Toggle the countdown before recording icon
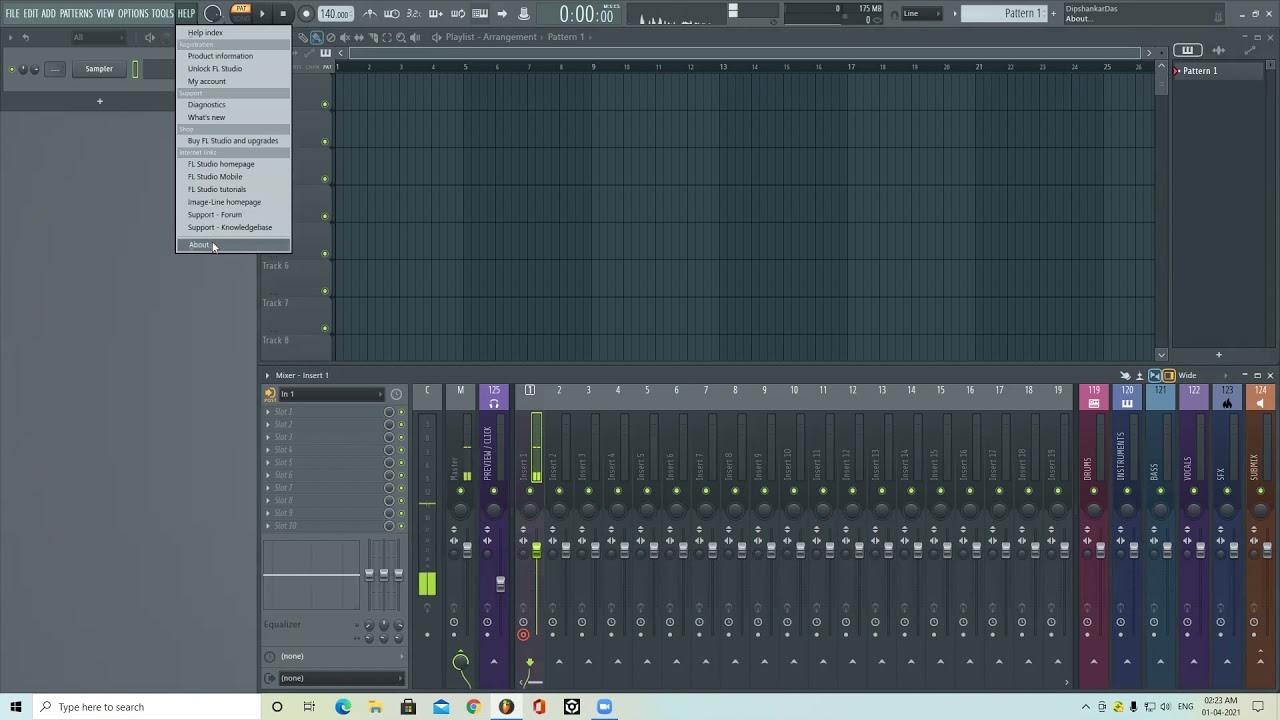This screenshot has height=720, width=1280. pos(414,13)
